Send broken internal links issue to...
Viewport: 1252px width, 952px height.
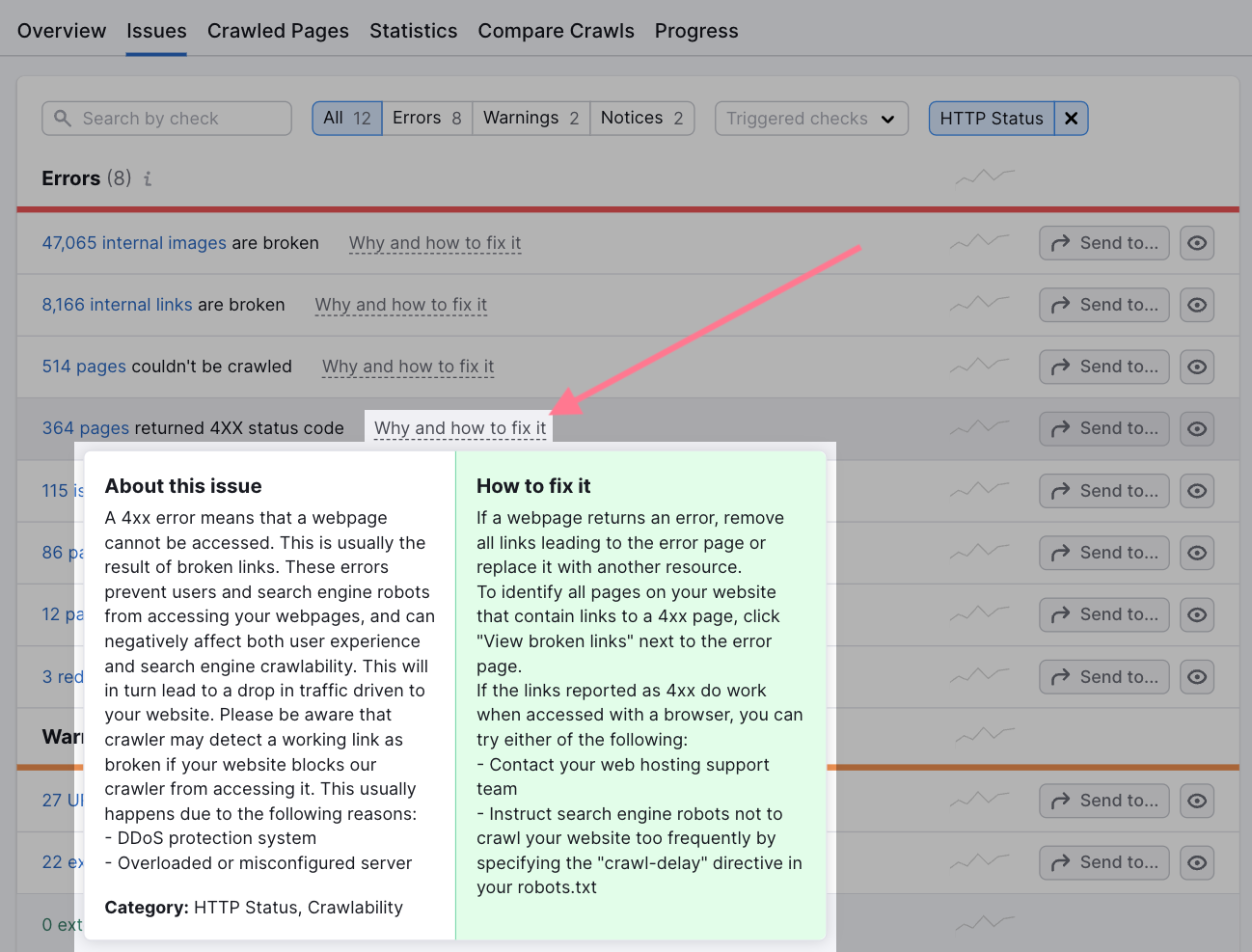(1104, 305)
